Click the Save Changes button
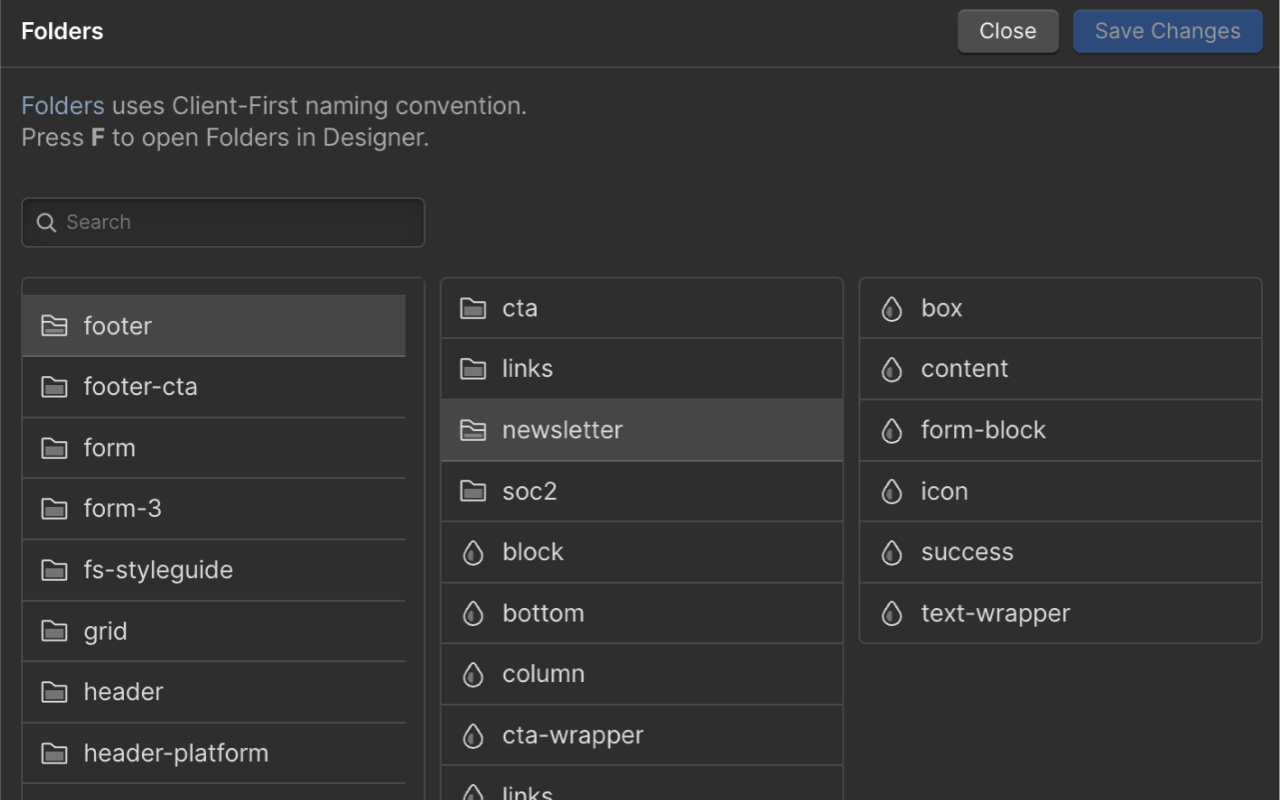Image resolution: width=1280 pixels, height=800 pixels. (x=1167, y=31)
